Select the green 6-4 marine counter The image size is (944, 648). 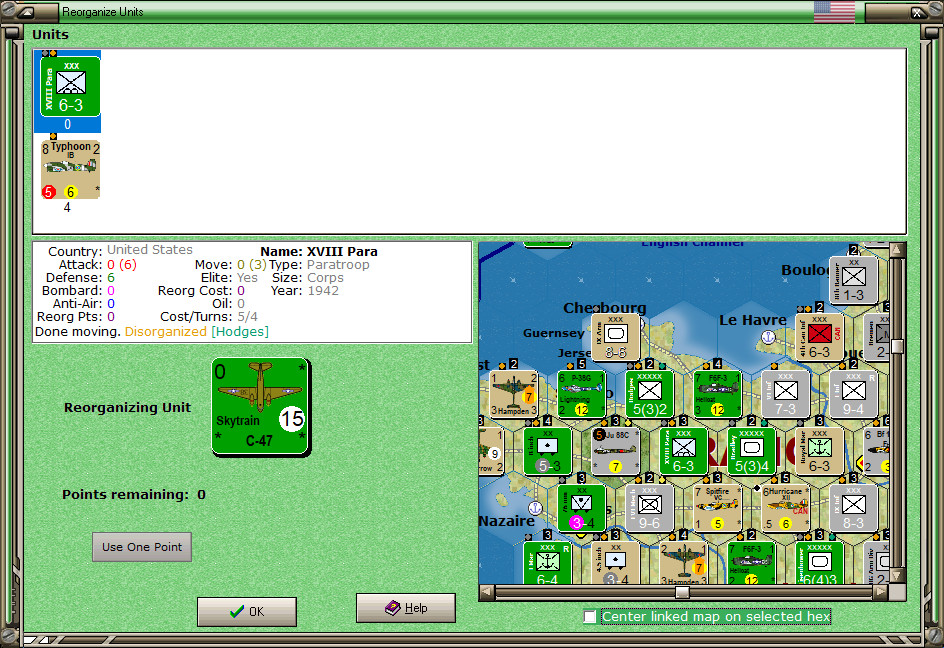click(x=547, y=563)
